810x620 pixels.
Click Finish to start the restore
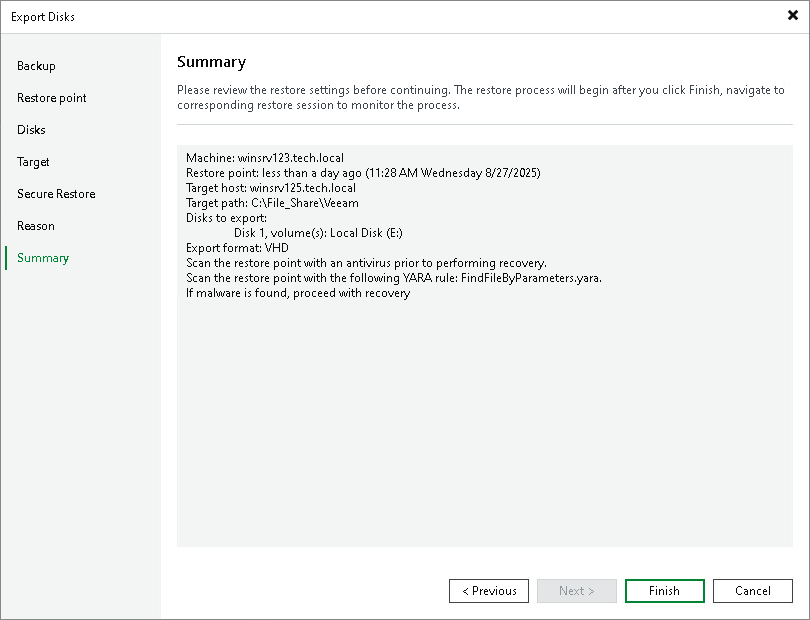click(664, 591)
